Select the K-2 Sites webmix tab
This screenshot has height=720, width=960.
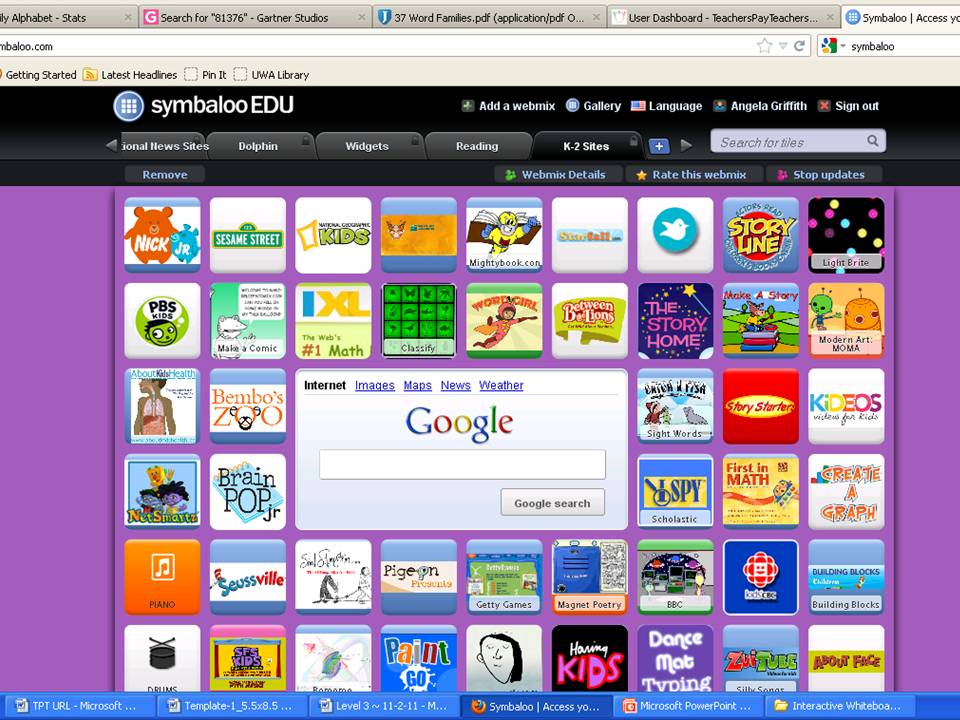pos(587,146)
